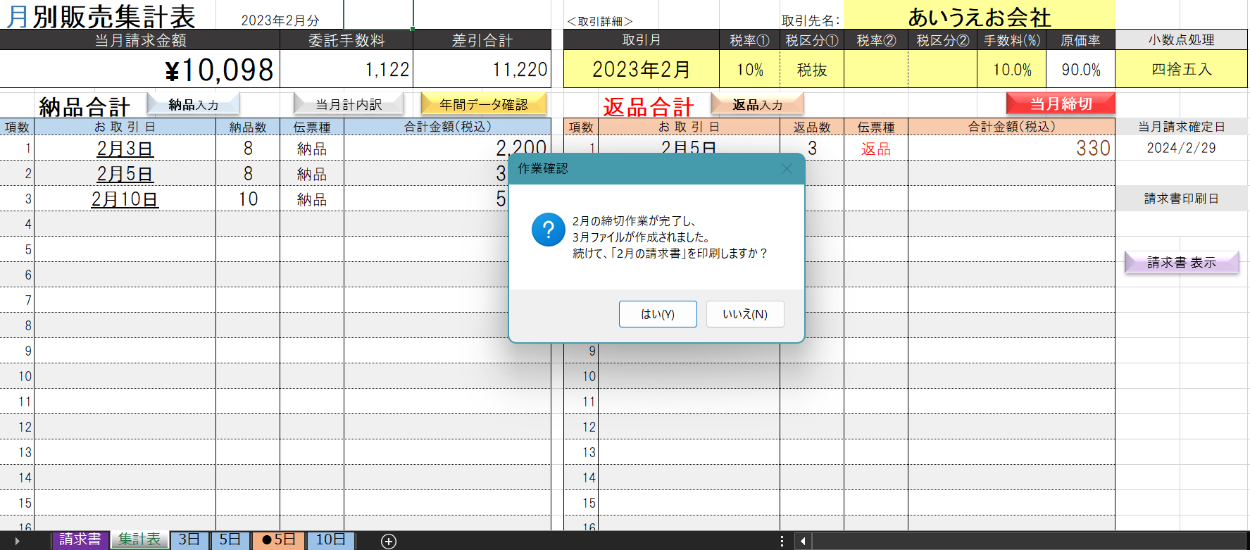This screenshot has height=550, width=1250.
Task: Select the 集計表 sheet tab
Action: tap(139, 539)
